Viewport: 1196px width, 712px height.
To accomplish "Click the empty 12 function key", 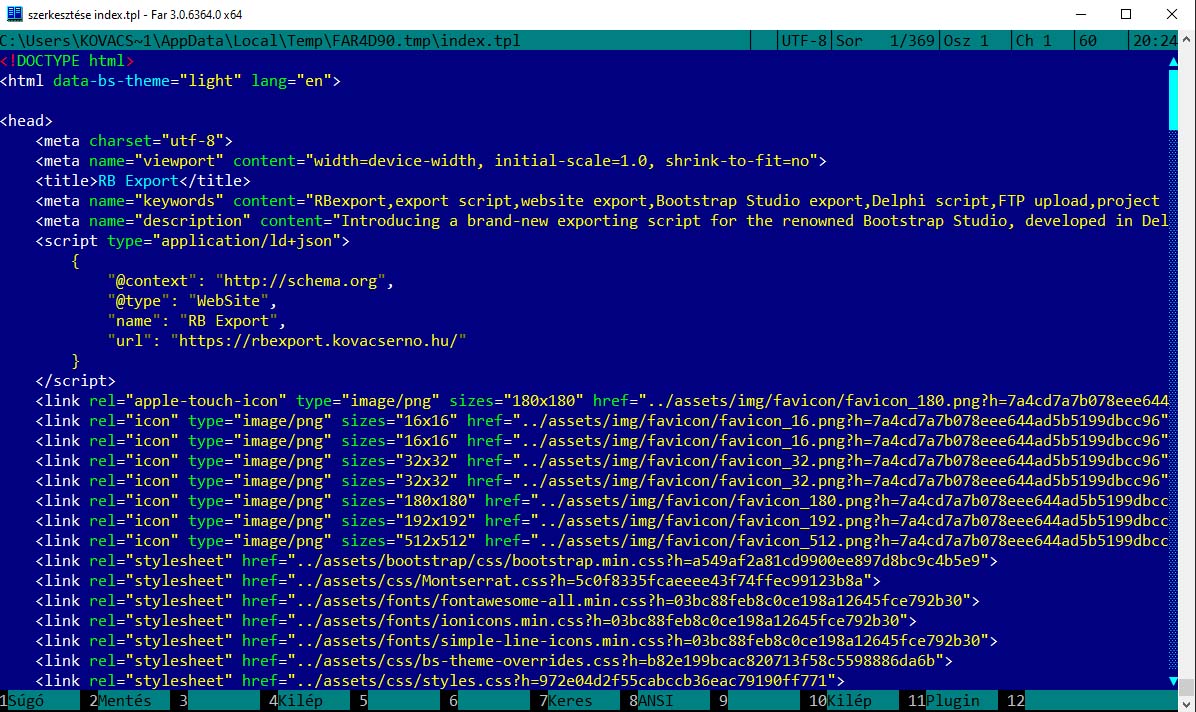I will 1091,701.
